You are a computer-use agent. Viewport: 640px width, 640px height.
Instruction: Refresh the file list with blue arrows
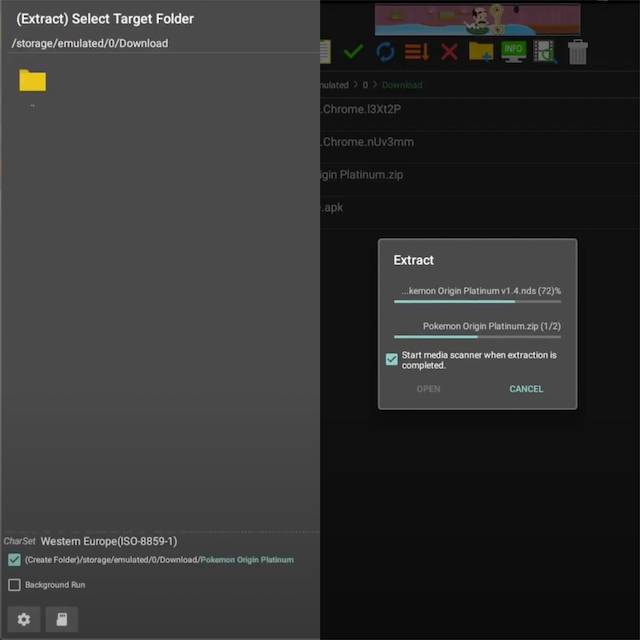[x=385, y=52]
